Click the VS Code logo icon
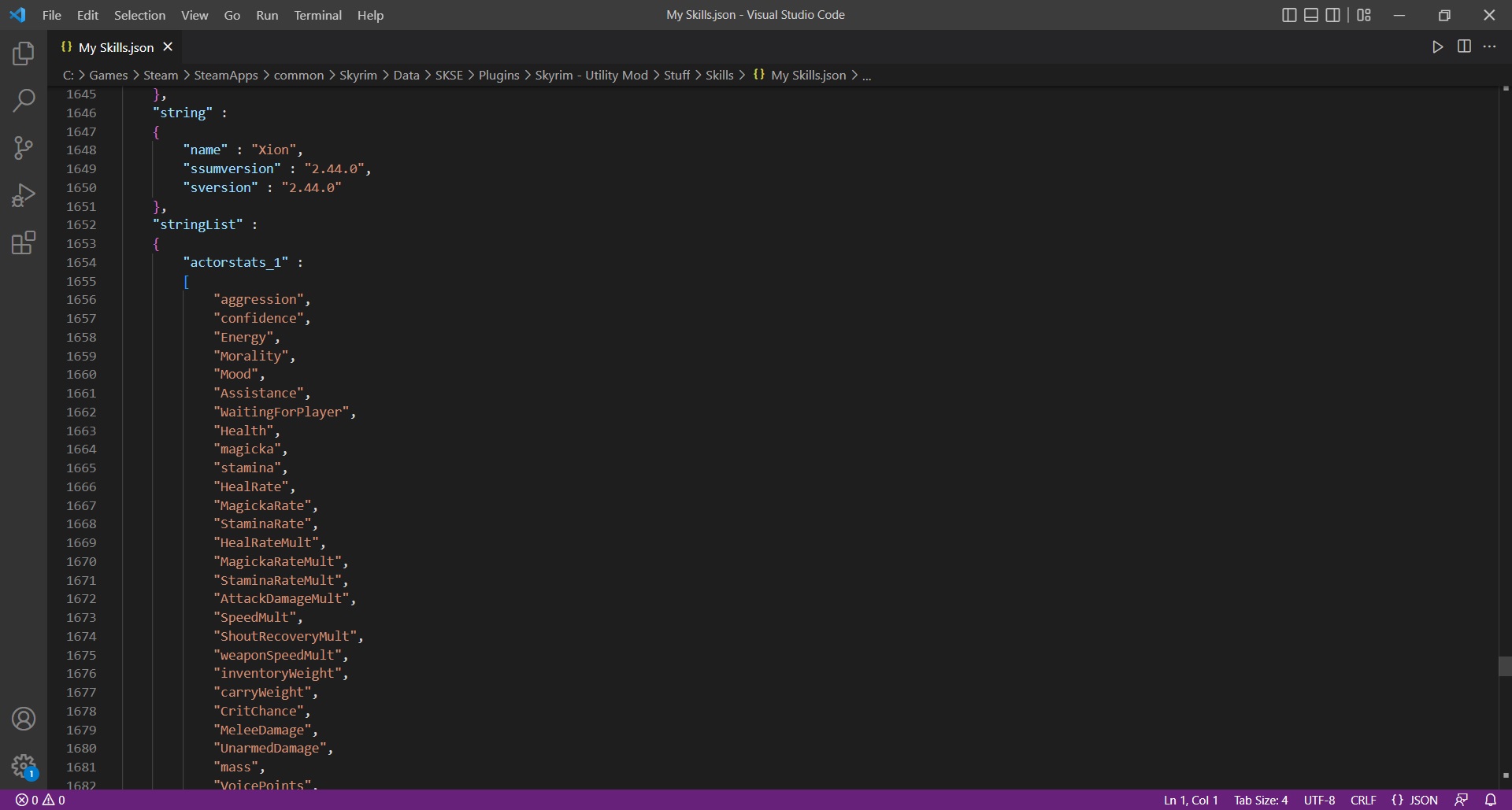1512x810 pixels. coord(17,15)
